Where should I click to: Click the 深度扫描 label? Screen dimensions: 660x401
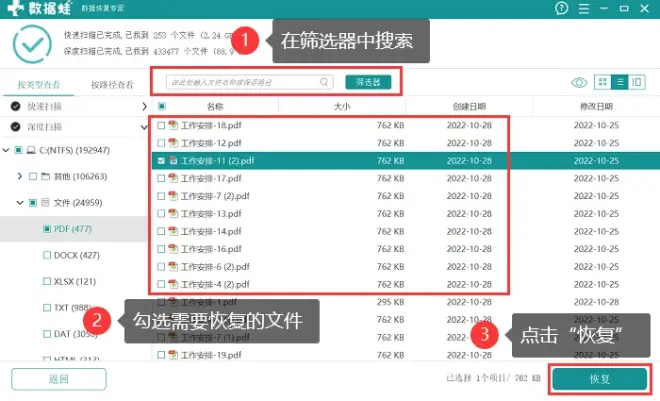45,127
